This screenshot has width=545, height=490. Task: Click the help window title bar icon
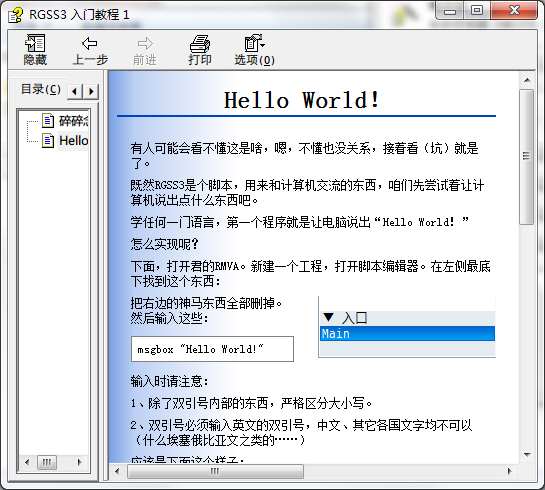[15, 15]
